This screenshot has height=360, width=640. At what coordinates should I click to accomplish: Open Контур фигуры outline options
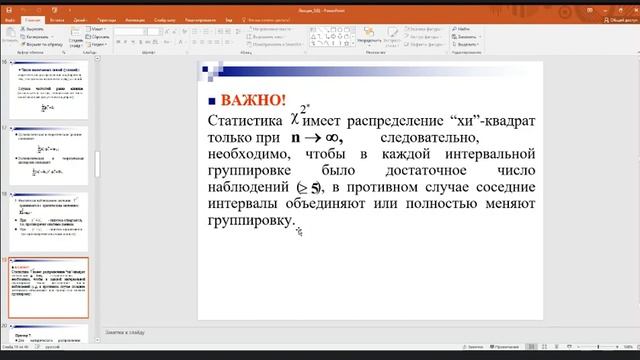point(423,37)
